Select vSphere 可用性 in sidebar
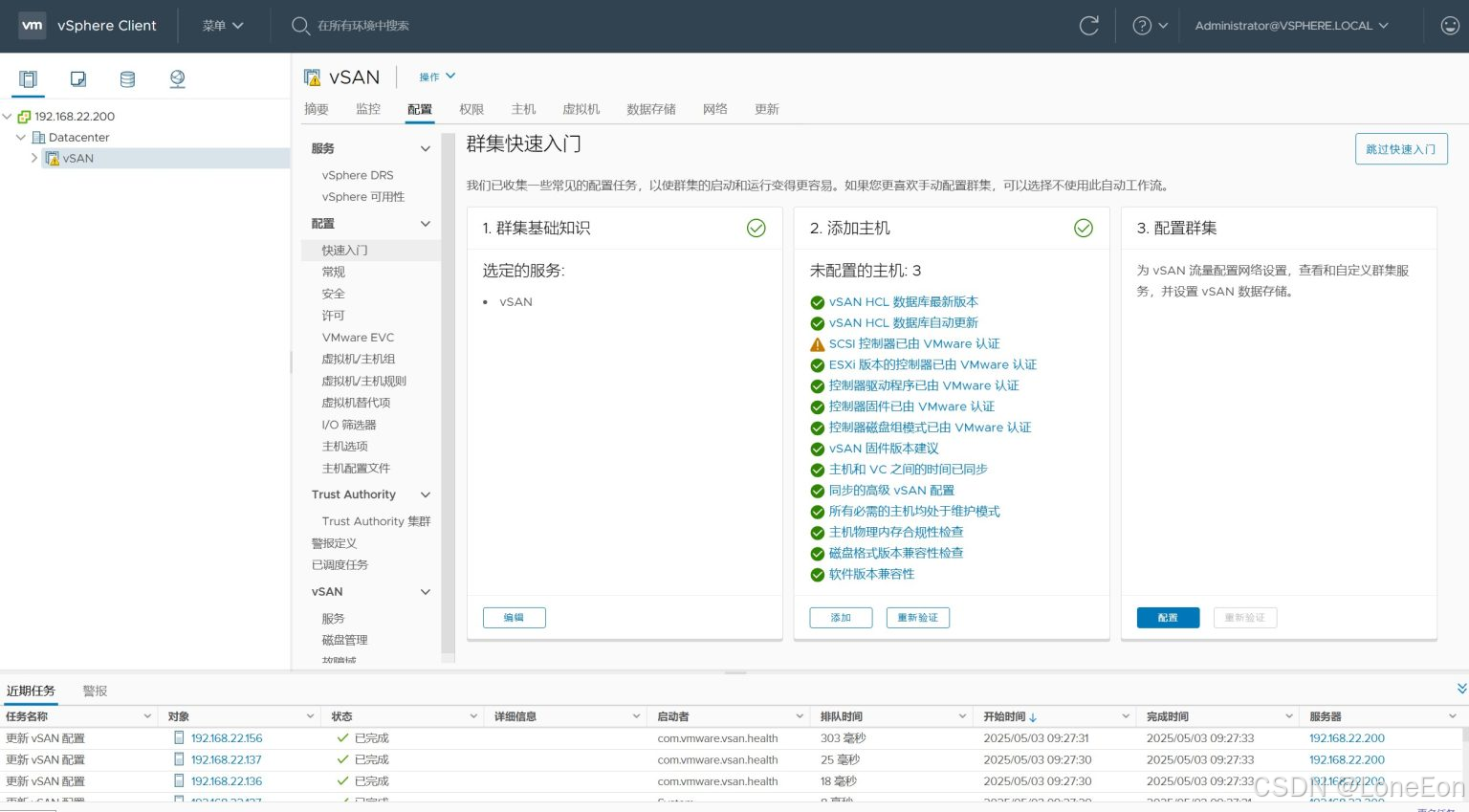The height and width of the screenshot is (812, 1469). 363,197
